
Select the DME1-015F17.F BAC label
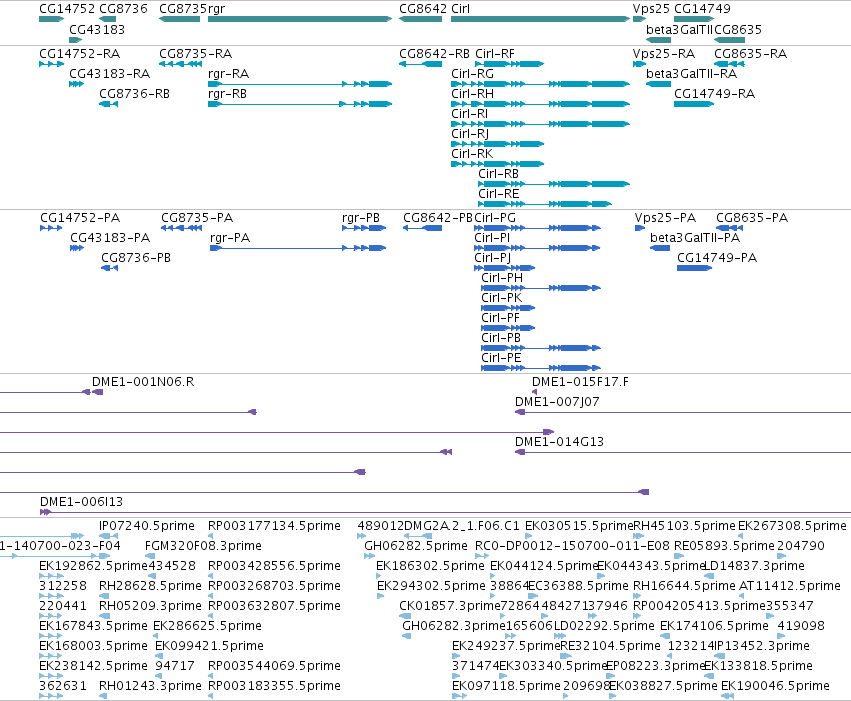[580, 383]
